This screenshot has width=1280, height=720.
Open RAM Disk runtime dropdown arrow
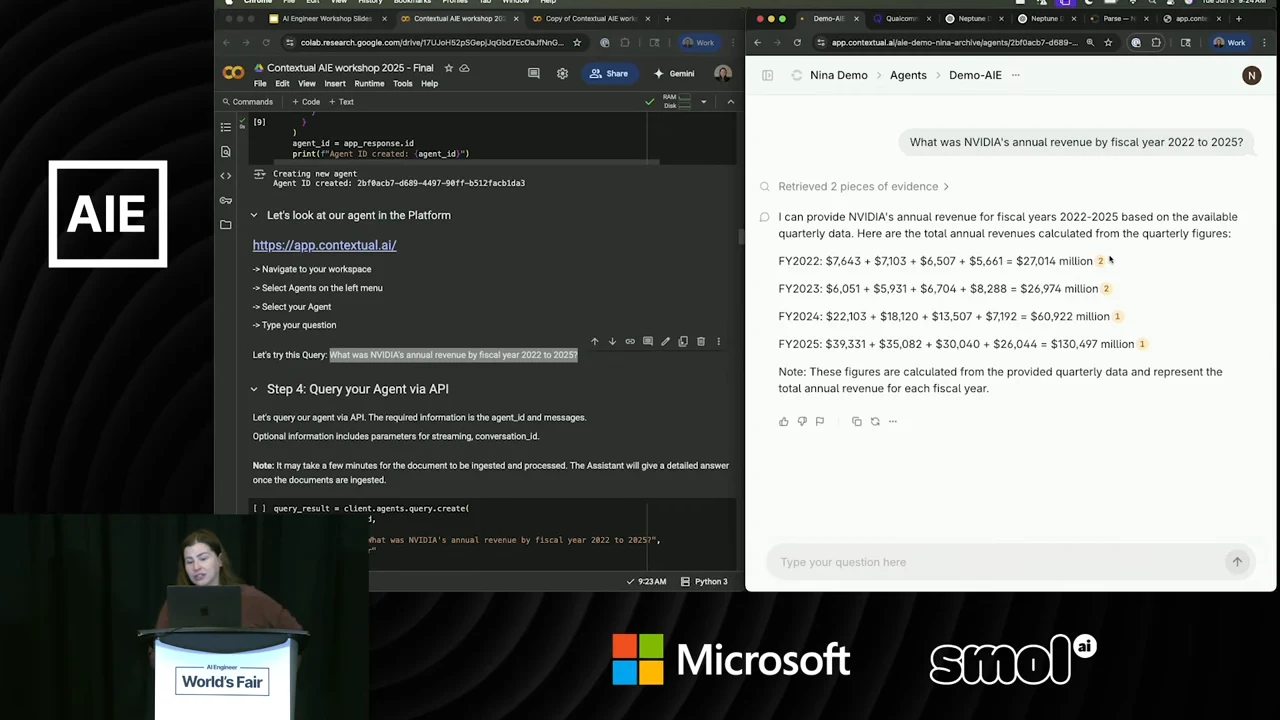coord(703,102)
